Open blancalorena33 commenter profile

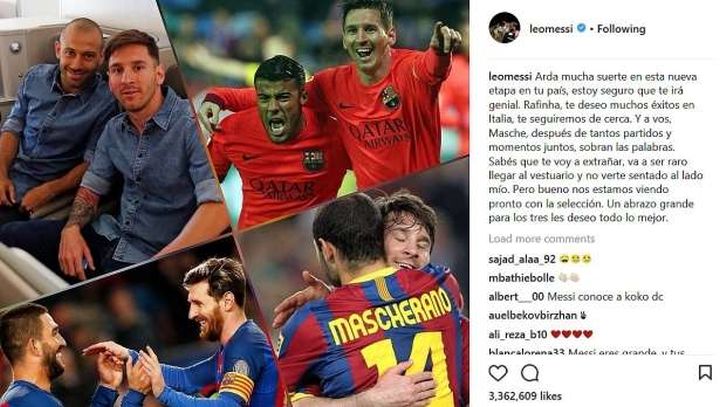point(526,352)
